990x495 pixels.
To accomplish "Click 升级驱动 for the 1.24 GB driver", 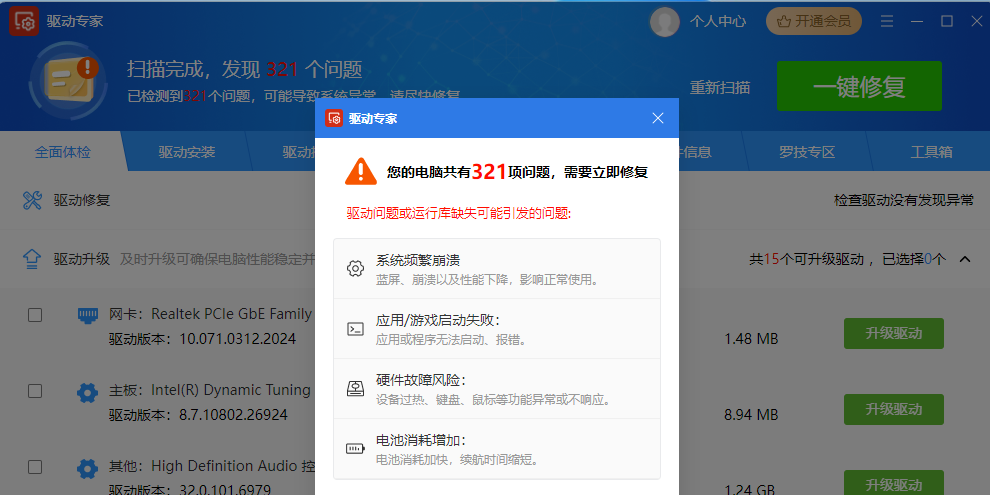I will pos(893,483).
